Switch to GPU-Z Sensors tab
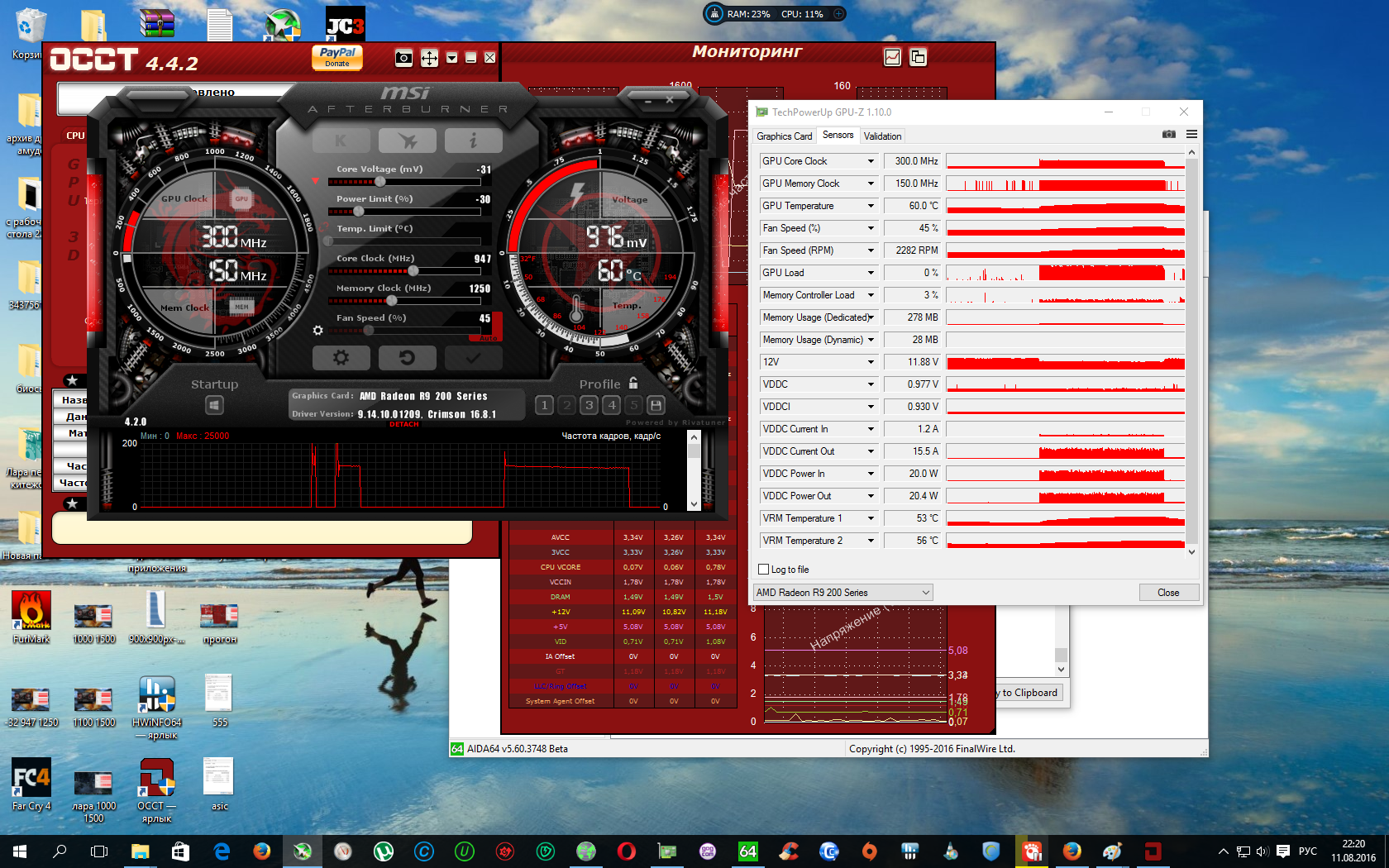The image size is (1389, 868). pyautogui.click(x=838, y=136)
